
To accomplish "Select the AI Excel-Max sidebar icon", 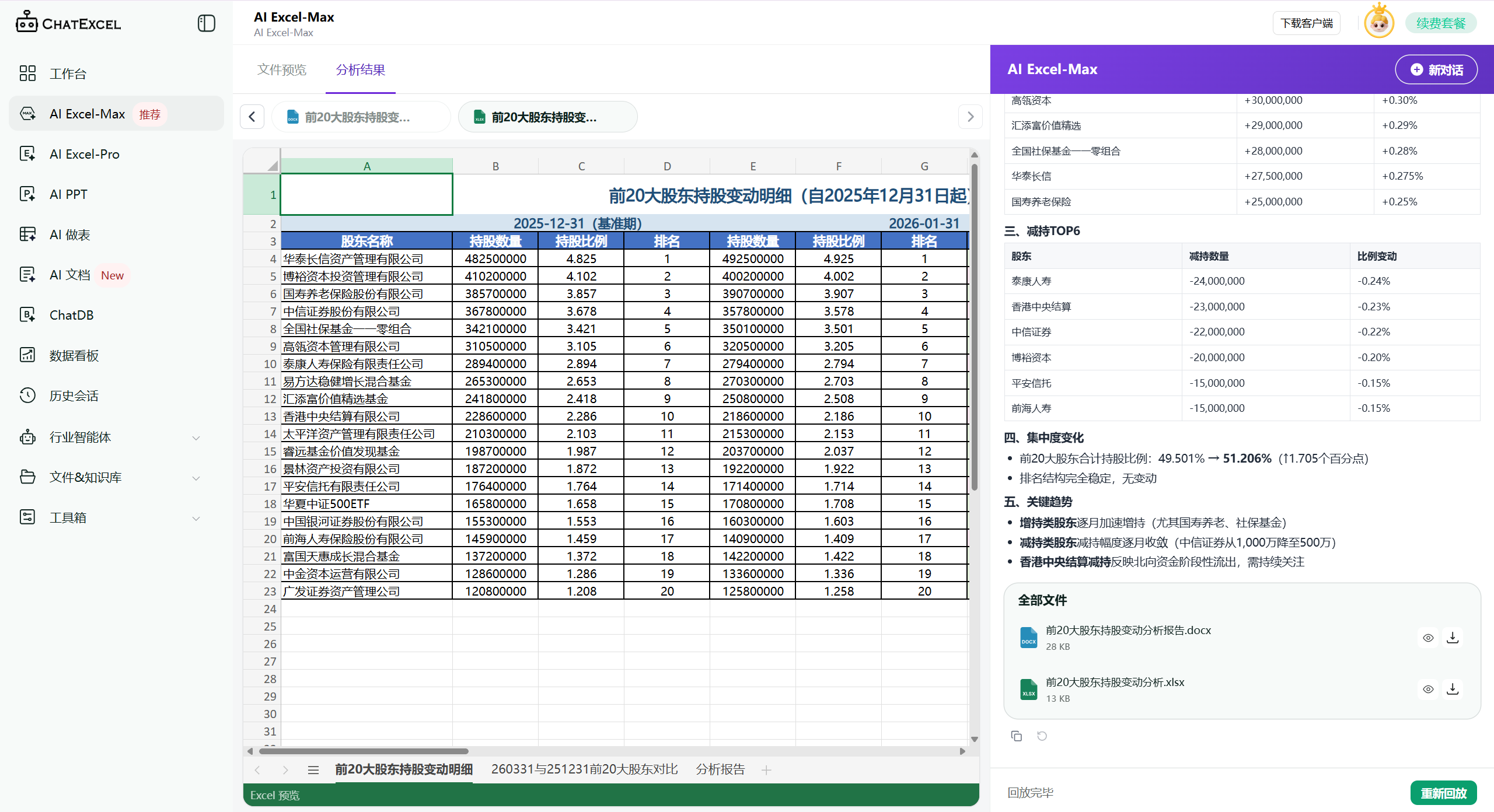I will pyautogui.click(x=27, y=113).
